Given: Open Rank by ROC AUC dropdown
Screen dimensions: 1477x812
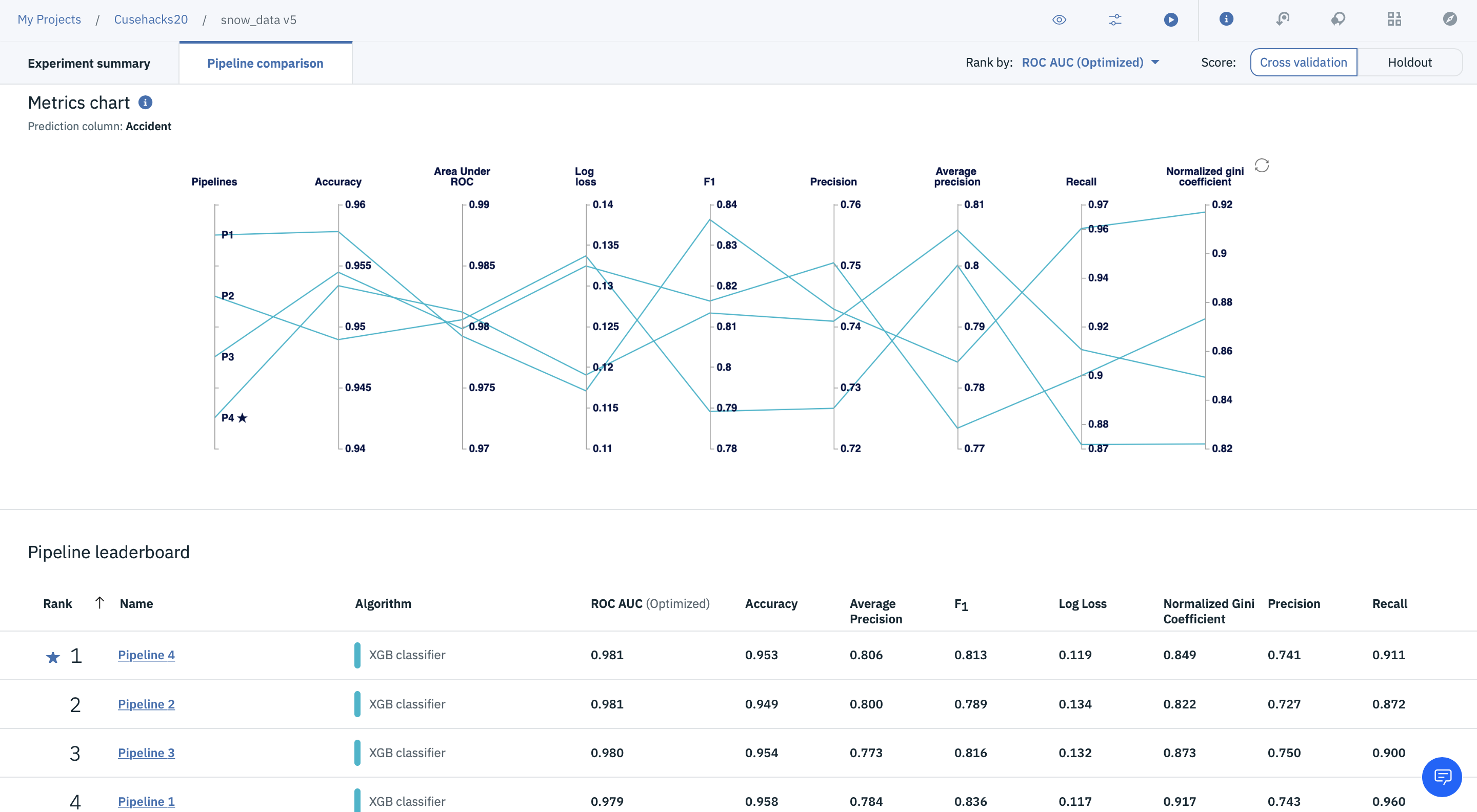Looking at the screenshot, I should 1090,63.
